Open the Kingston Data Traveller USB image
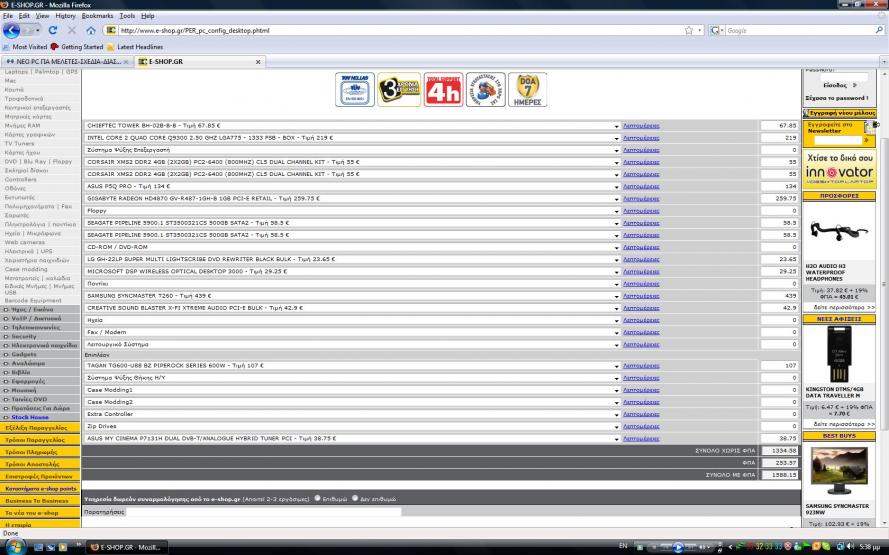Screen dimensions: 889x555 tap(839, 355)
